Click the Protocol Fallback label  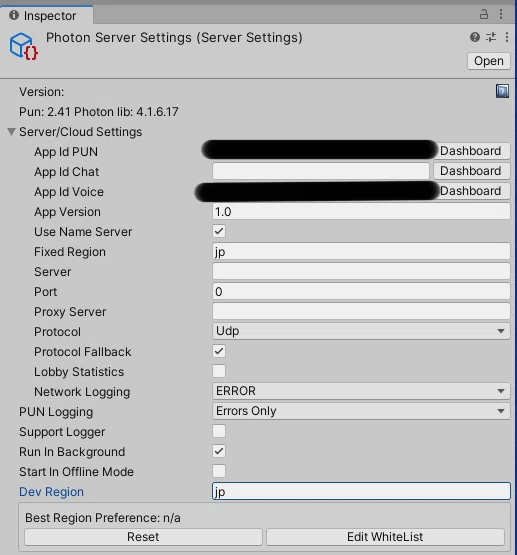(x=83, y=352)
